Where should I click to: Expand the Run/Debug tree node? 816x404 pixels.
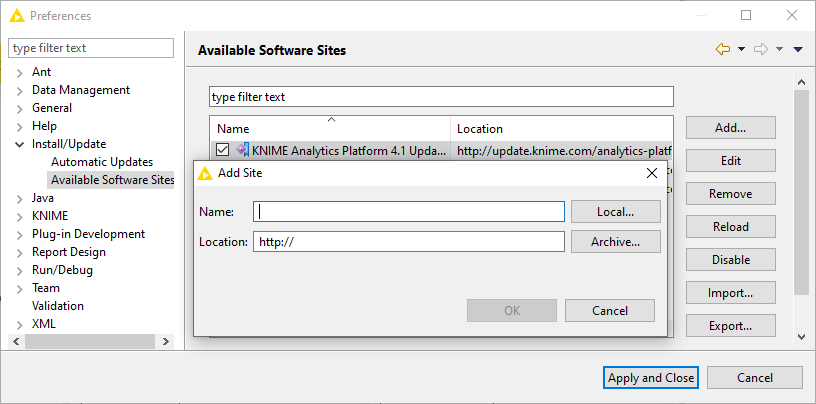tap(19, 271)
